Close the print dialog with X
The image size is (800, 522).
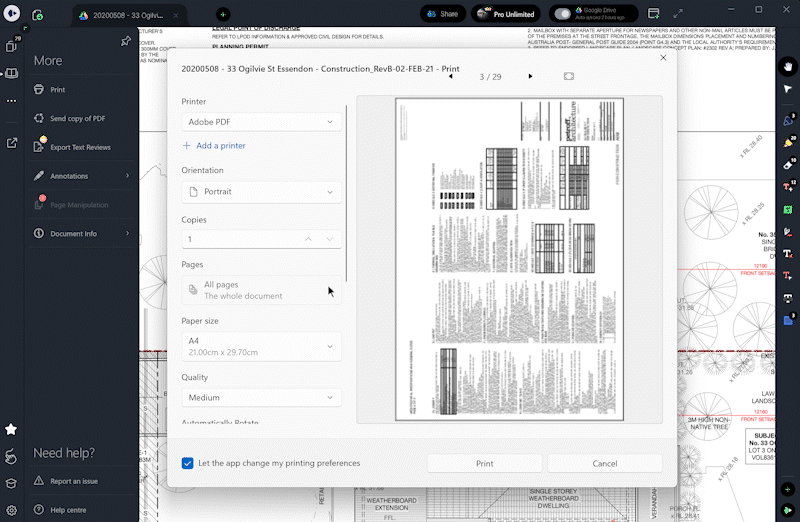(x=663, y=58)
